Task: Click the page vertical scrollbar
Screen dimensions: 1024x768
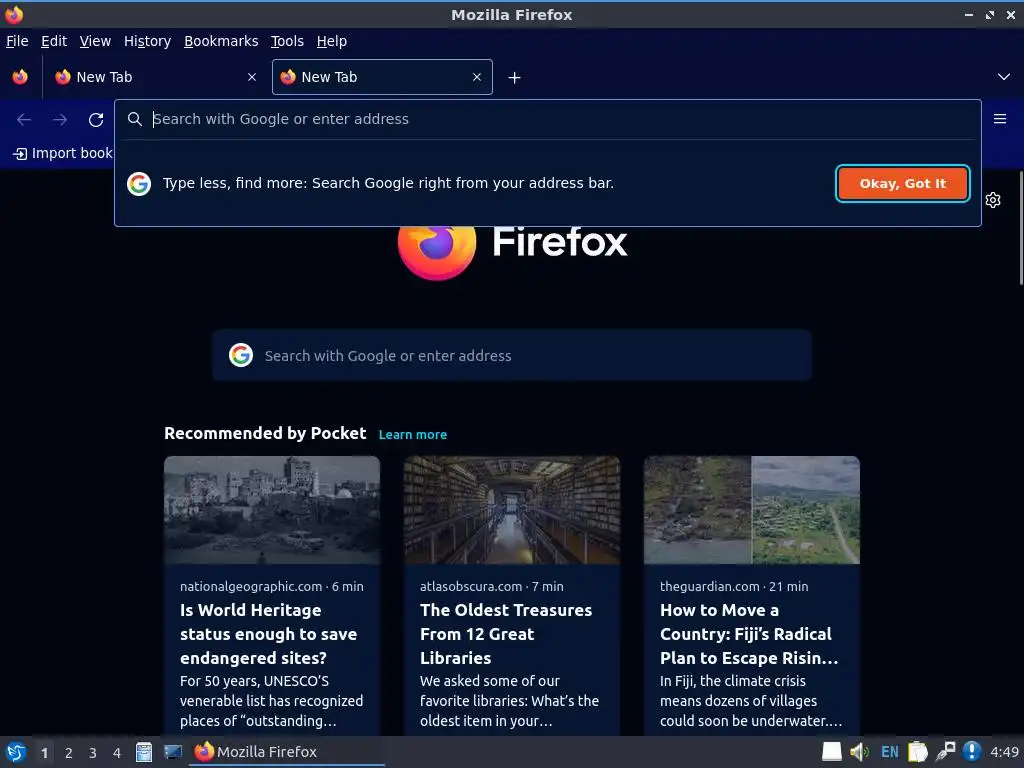Action: pos(1021,227)
